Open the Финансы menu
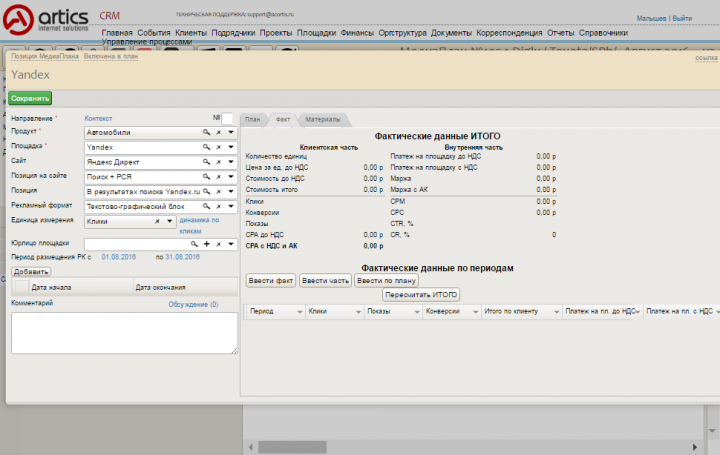This screenshot has height=455, width=720. click(x=357, y=33)
